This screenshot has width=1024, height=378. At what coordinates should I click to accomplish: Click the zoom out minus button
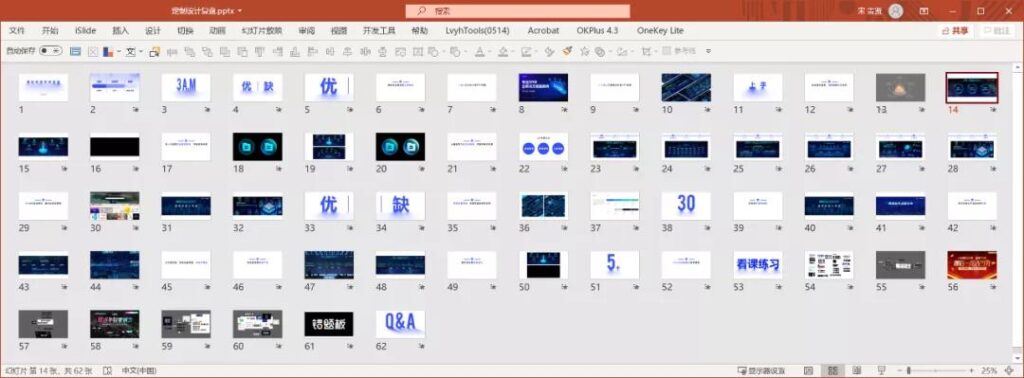coord(899,371)
